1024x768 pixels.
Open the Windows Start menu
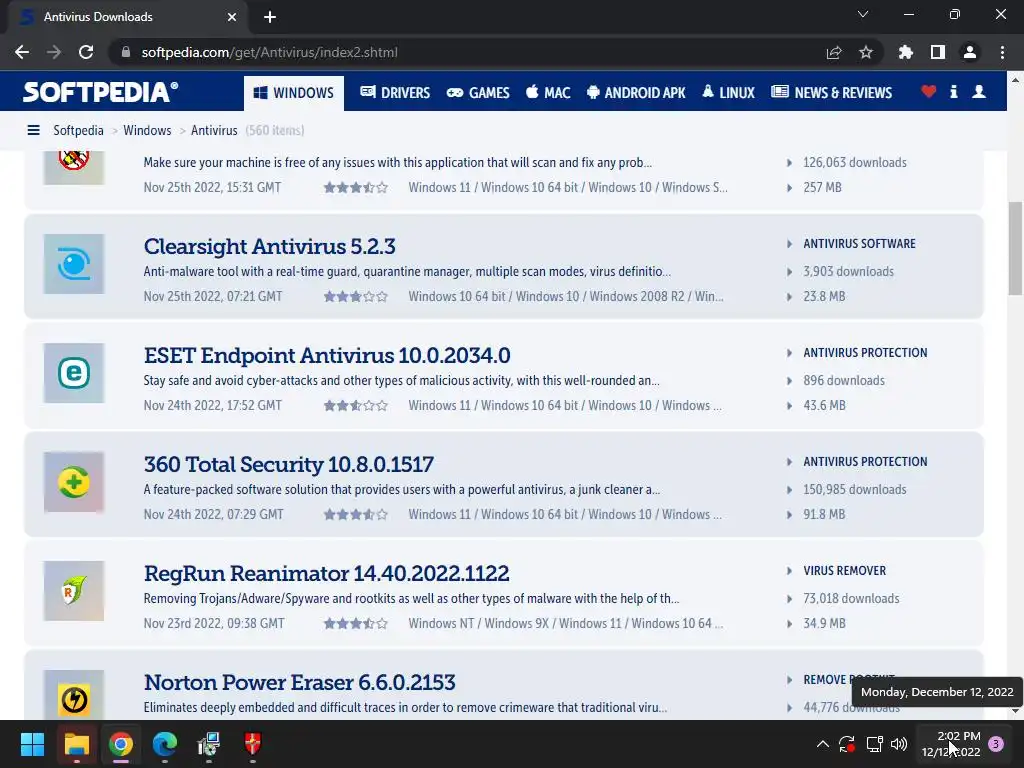(32, 744)
